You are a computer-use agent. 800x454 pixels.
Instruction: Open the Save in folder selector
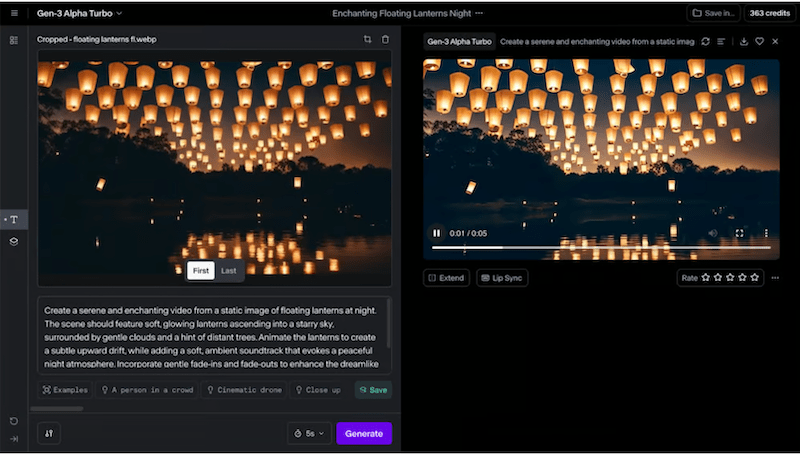tap(712, 13)
